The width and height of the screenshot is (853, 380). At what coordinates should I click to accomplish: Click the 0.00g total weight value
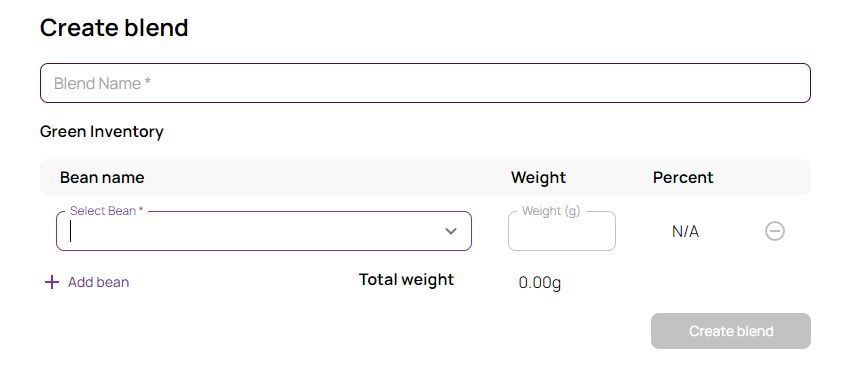tap(540, 283)
